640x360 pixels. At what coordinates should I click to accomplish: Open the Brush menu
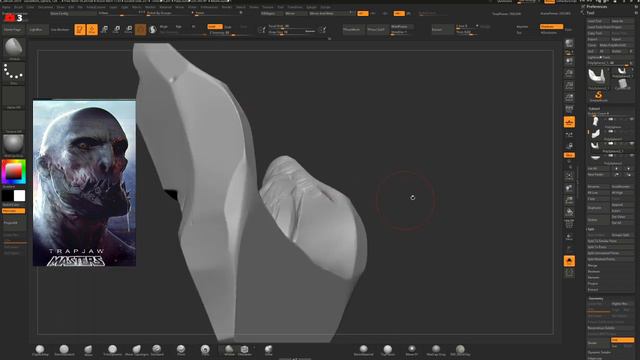point(19,7)
